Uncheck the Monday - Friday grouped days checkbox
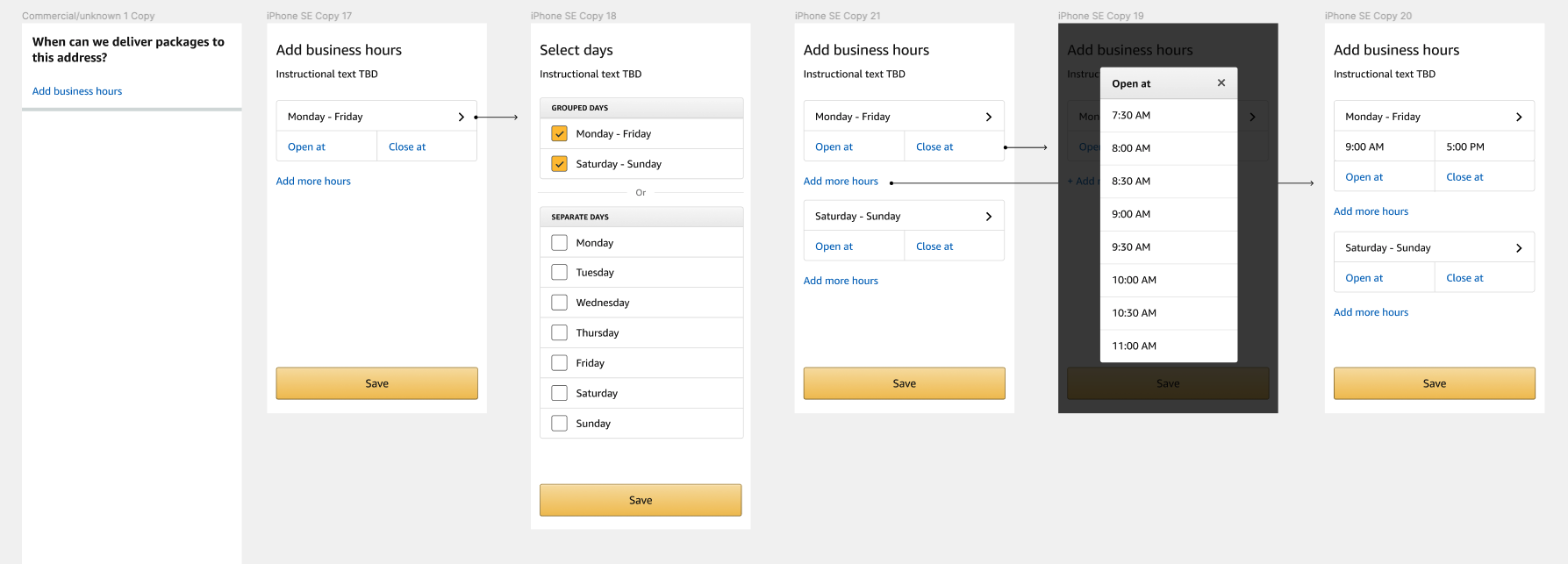The width and height of the screenshot is (1568, 564). click(x=559, y=133)
